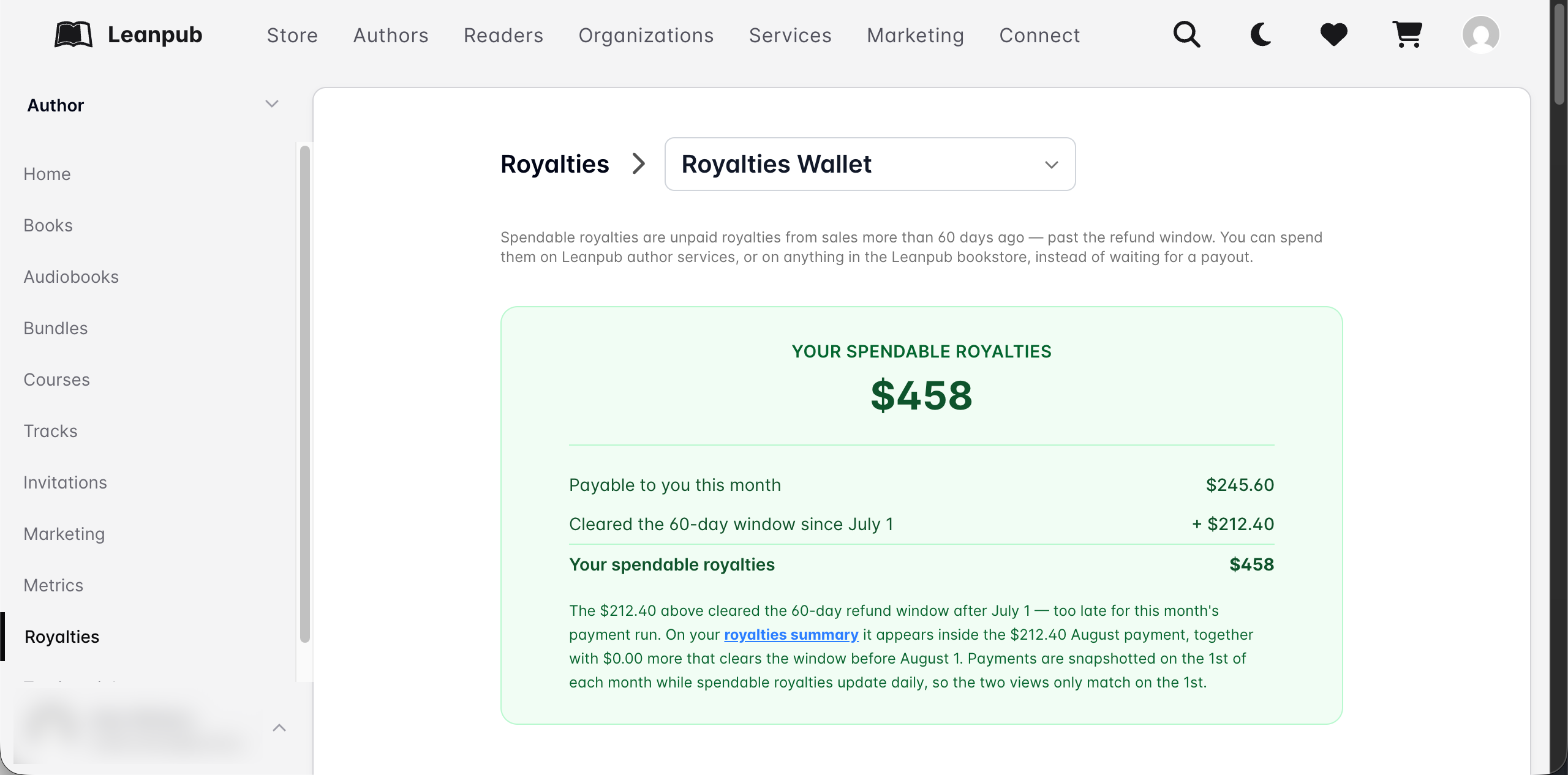
Task: Open Marketing in the sidebar
Action: pyautogui.click(x=64, y=534)
